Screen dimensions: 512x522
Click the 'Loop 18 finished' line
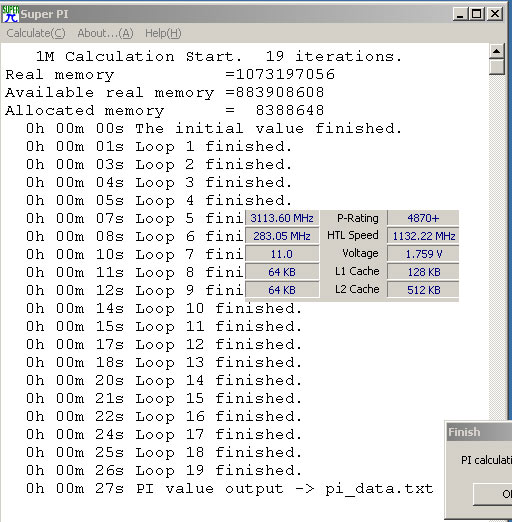coord(164,453)
